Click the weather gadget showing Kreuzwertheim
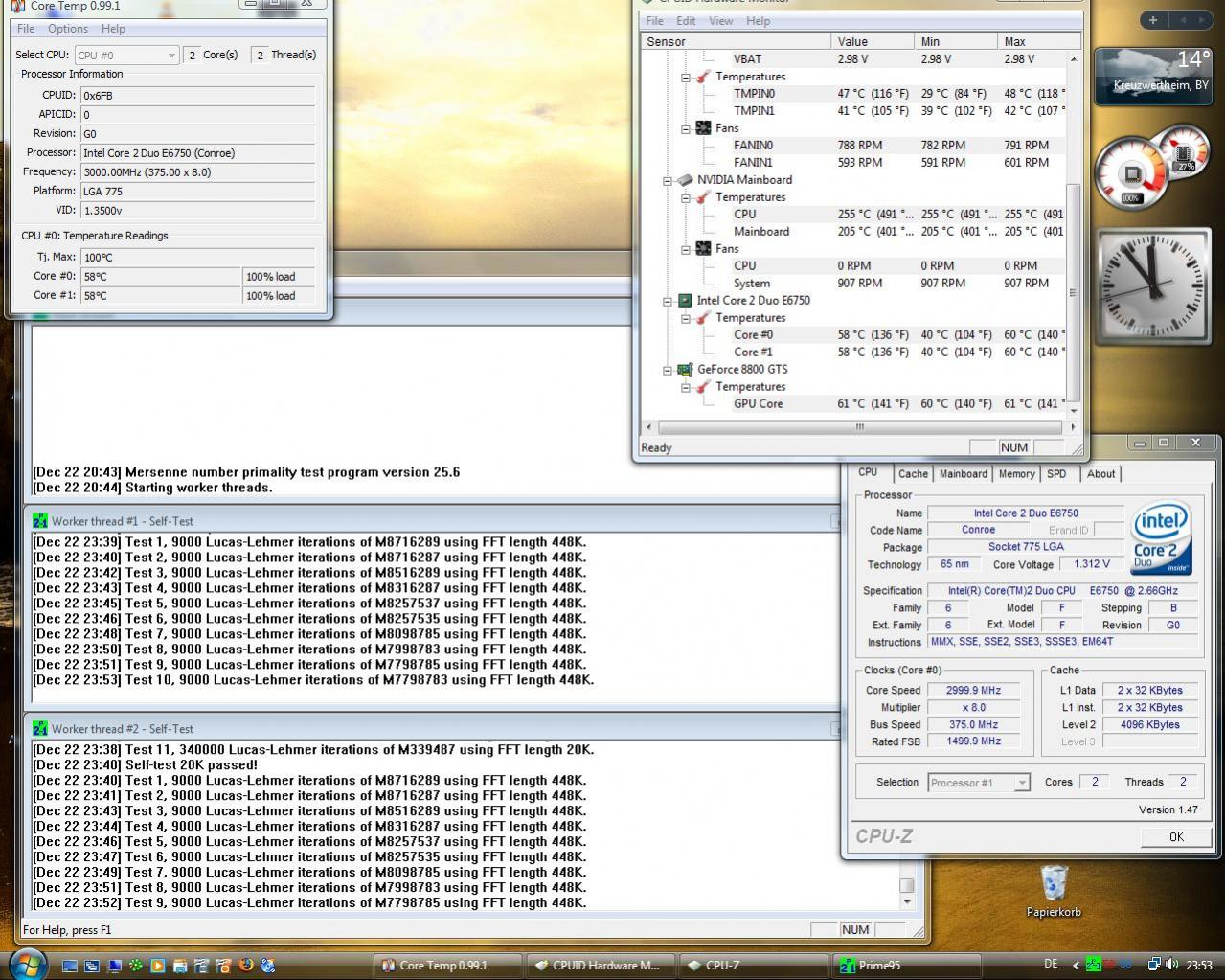The height and width of the screenshot is (980, 1225). pyautogui.click(x=1153, y=76)
